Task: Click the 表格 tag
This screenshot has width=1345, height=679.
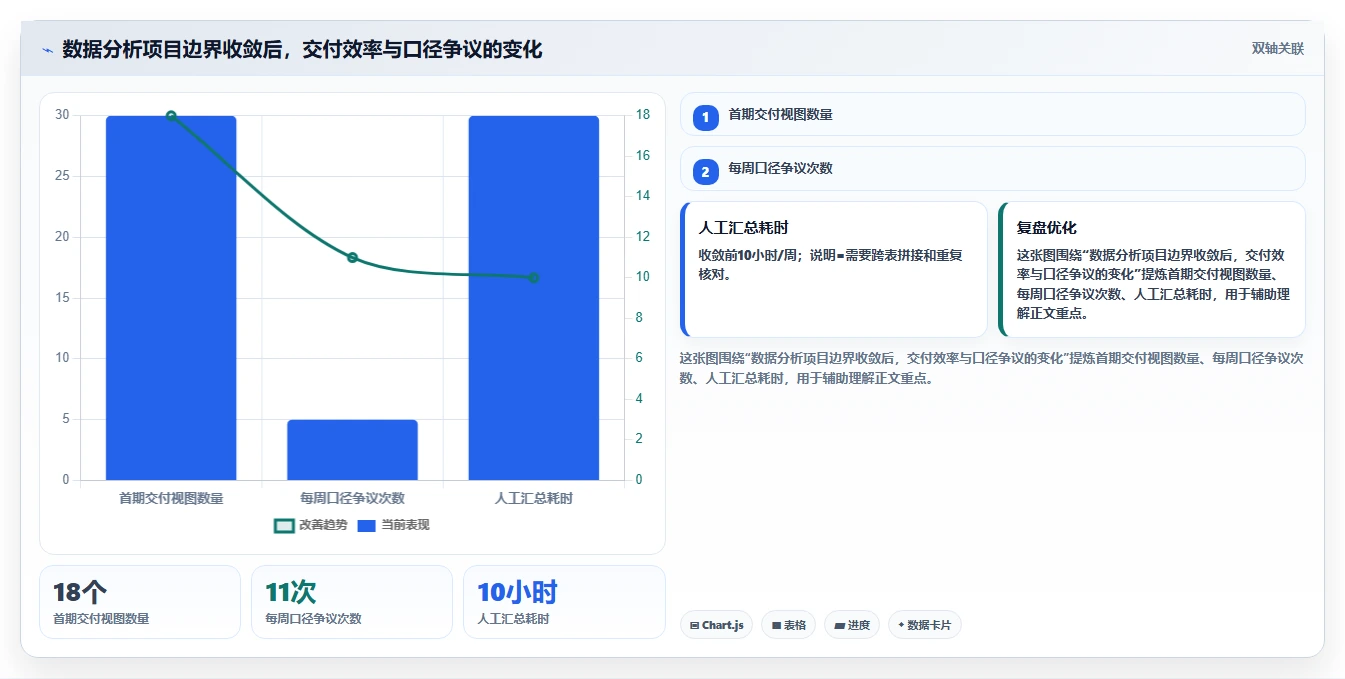Action: coord(789,625)
